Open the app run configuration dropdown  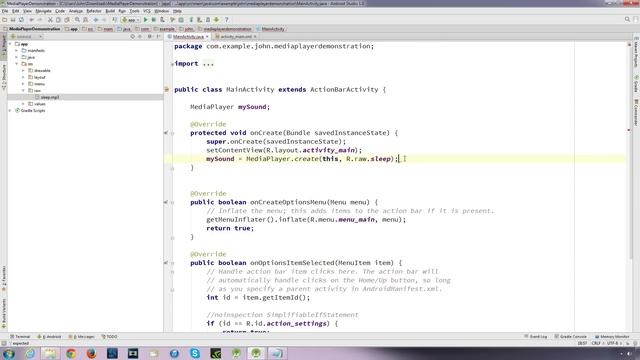click(131, 20)
